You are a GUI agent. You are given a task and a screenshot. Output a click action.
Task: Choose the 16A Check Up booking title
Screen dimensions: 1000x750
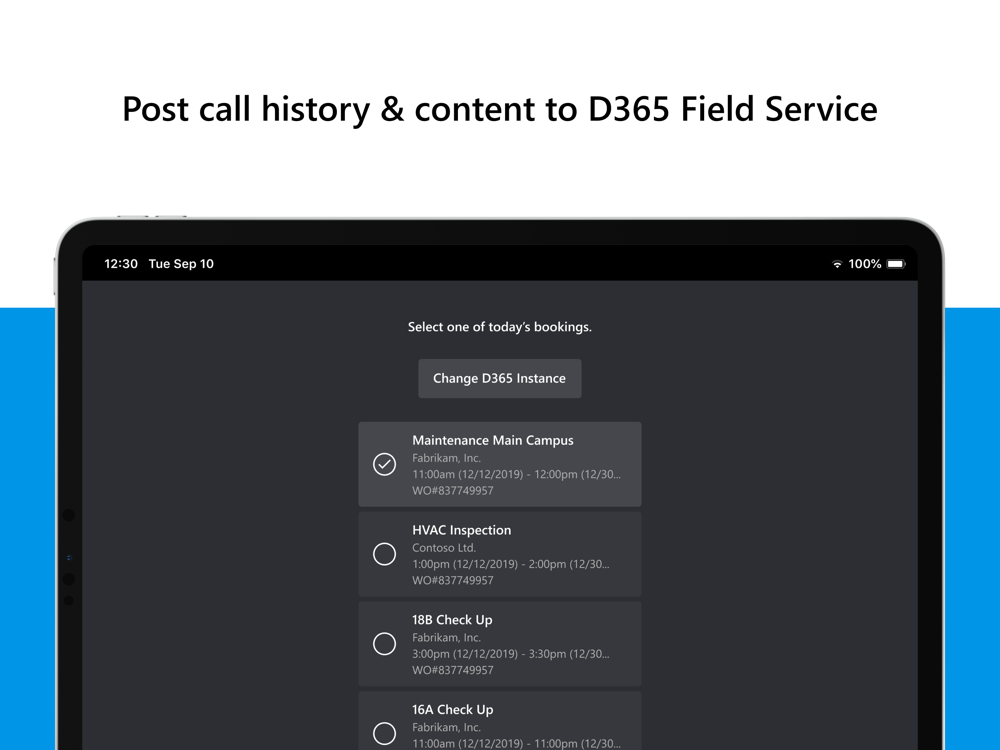(x=453, y=710)
